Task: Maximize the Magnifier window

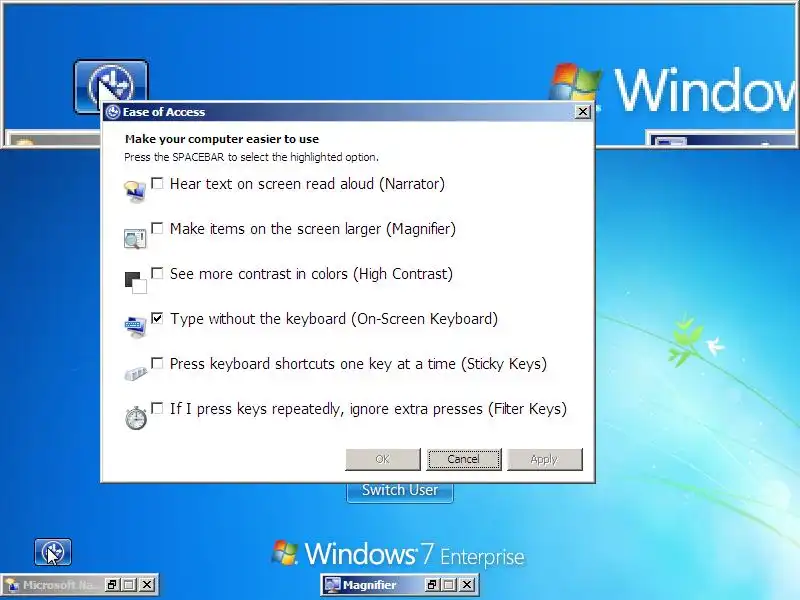Action: (449, 585)
